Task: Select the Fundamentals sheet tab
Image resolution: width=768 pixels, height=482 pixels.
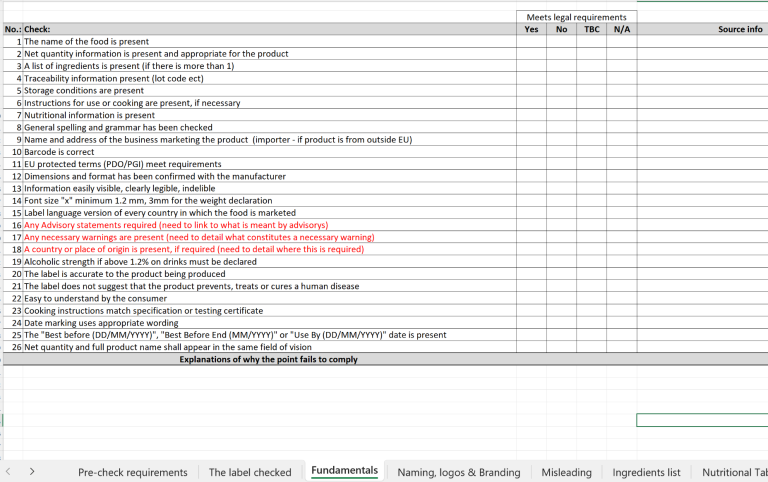Action: tap(344, 471)
